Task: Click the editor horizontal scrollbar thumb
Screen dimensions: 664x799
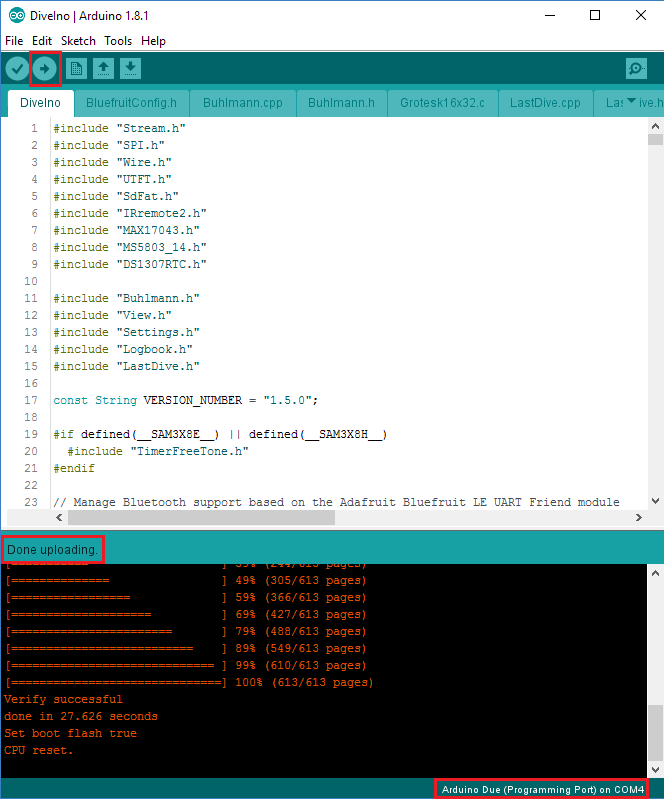Action: point(201,517)
